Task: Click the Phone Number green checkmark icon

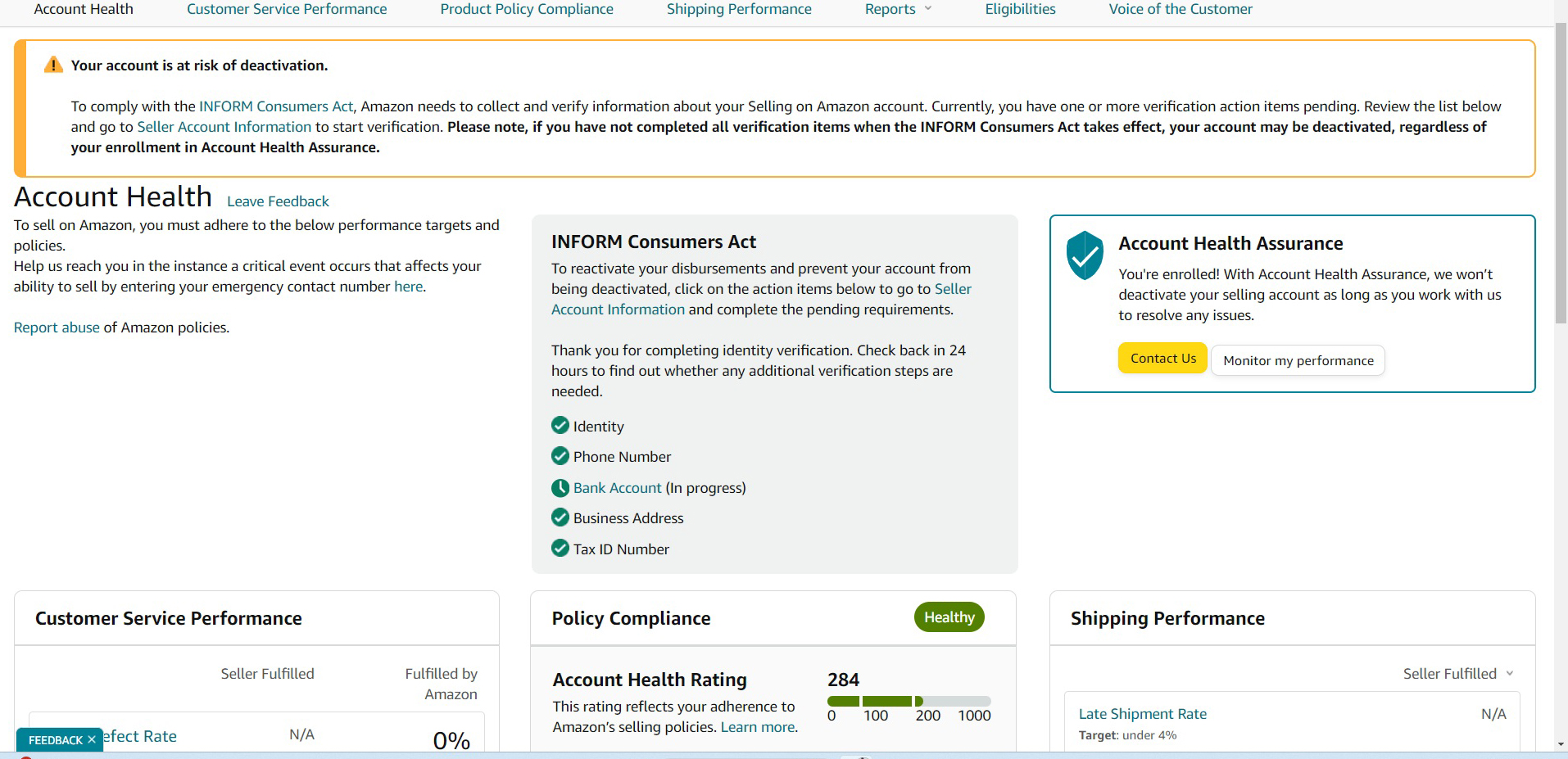Action: coord(560,456)
